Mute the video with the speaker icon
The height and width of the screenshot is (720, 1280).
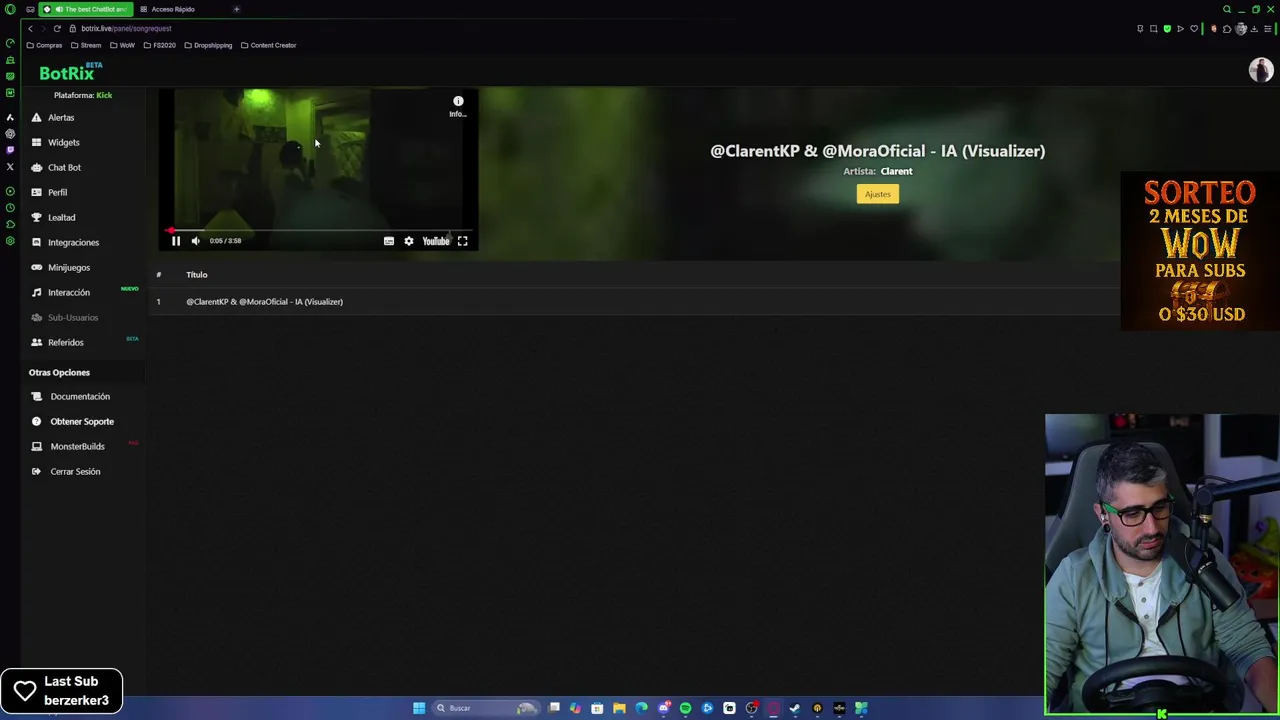tap(196, 241)
